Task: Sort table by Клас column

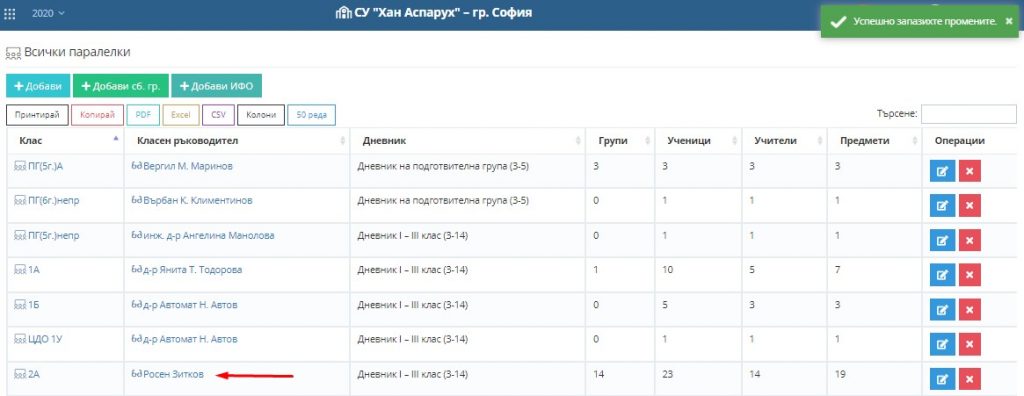Action: point(65,140)
